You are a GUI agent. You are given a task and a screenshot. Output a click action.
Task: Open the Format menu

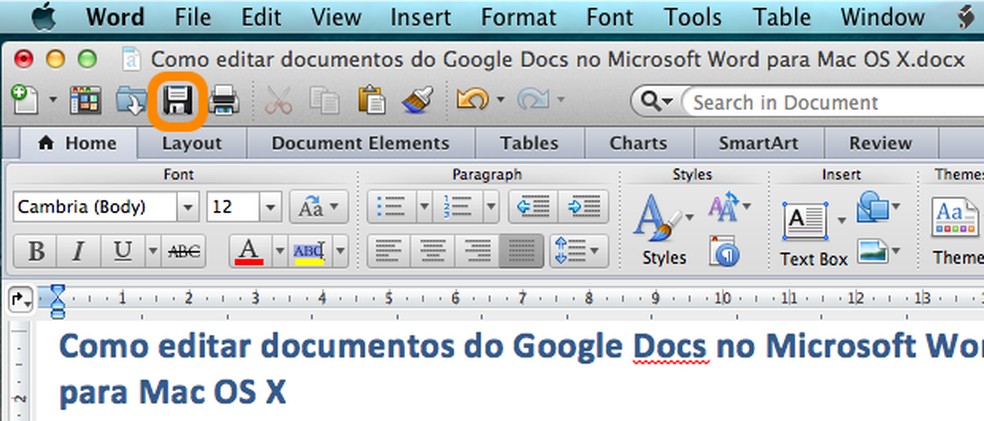(x=518, y=17)
